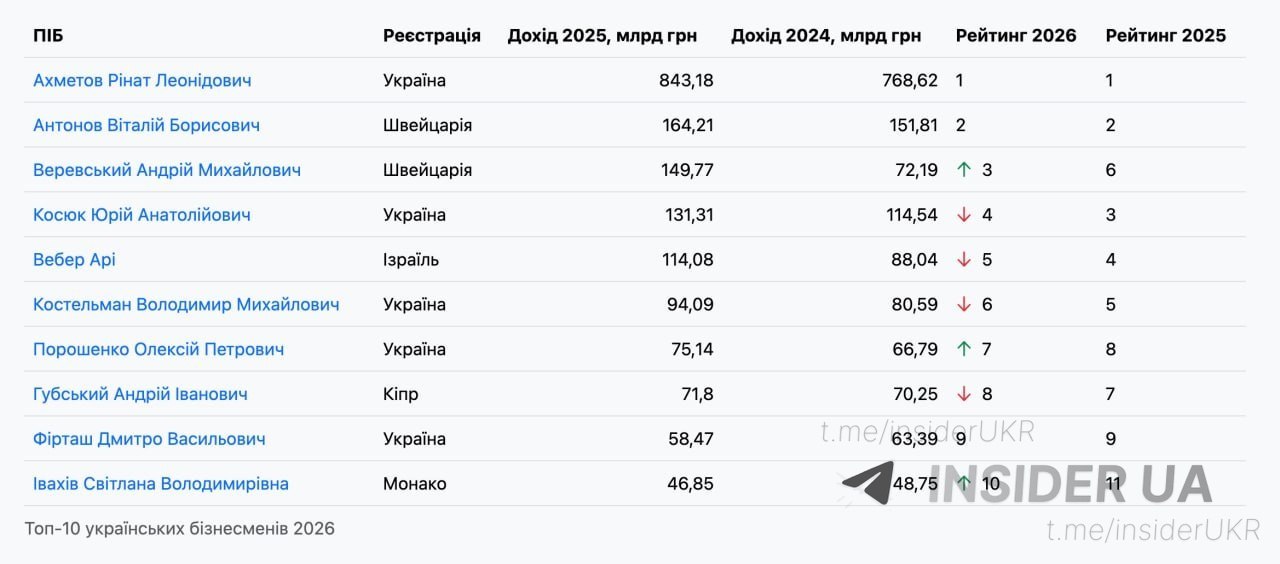Click red down arrow beside rank 8
The height and width of the screenshot is (564, 1280).
point(964,394)
